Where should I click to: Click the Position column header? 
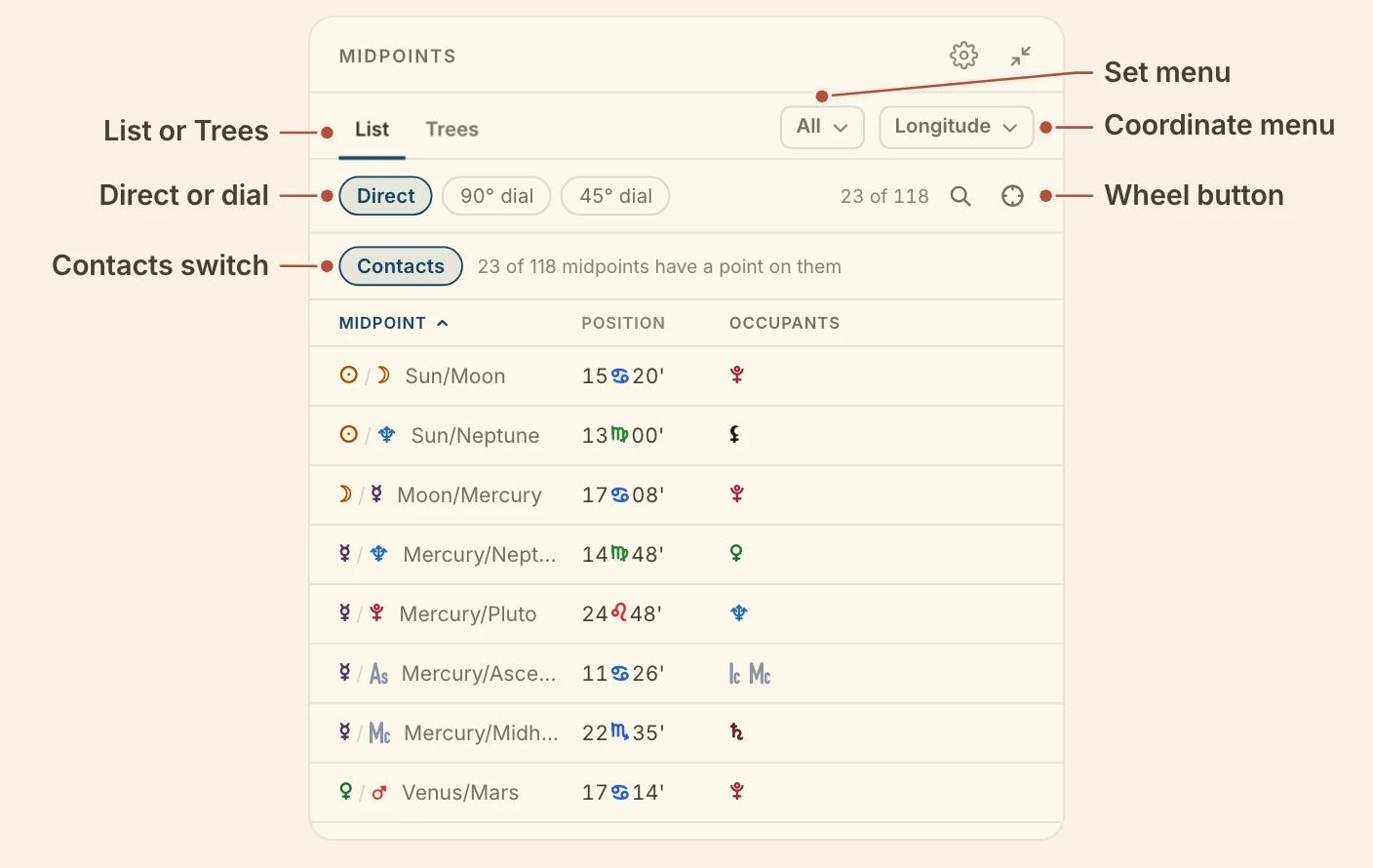point(623,323)
